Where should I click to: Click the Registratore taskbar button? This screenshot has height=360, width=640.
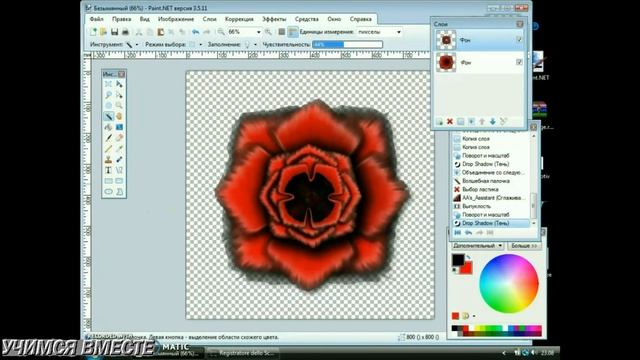click(243, 353)
